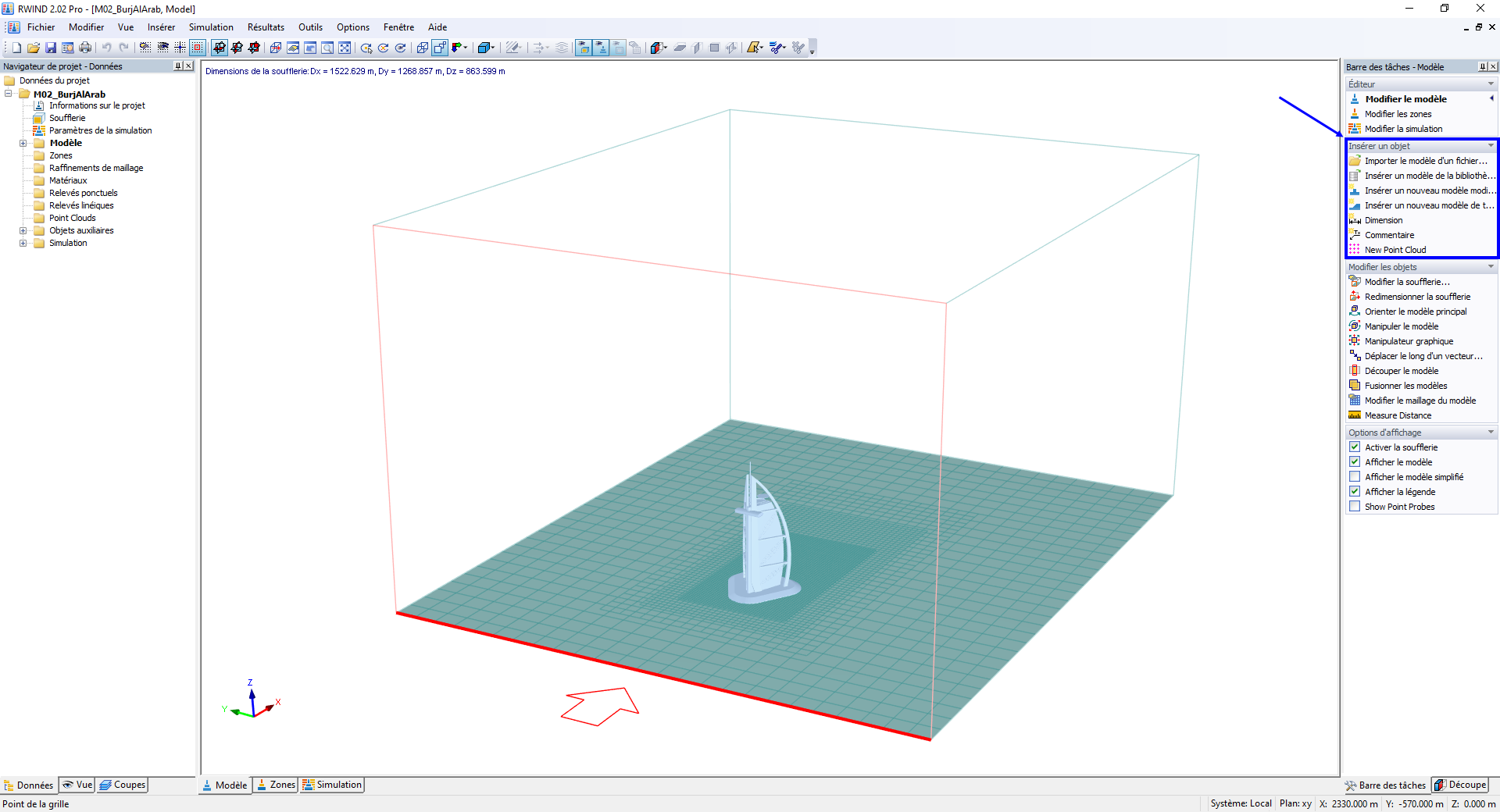
Task: Click the Fusionner les modèles icon
Action: coord(1355,386)
